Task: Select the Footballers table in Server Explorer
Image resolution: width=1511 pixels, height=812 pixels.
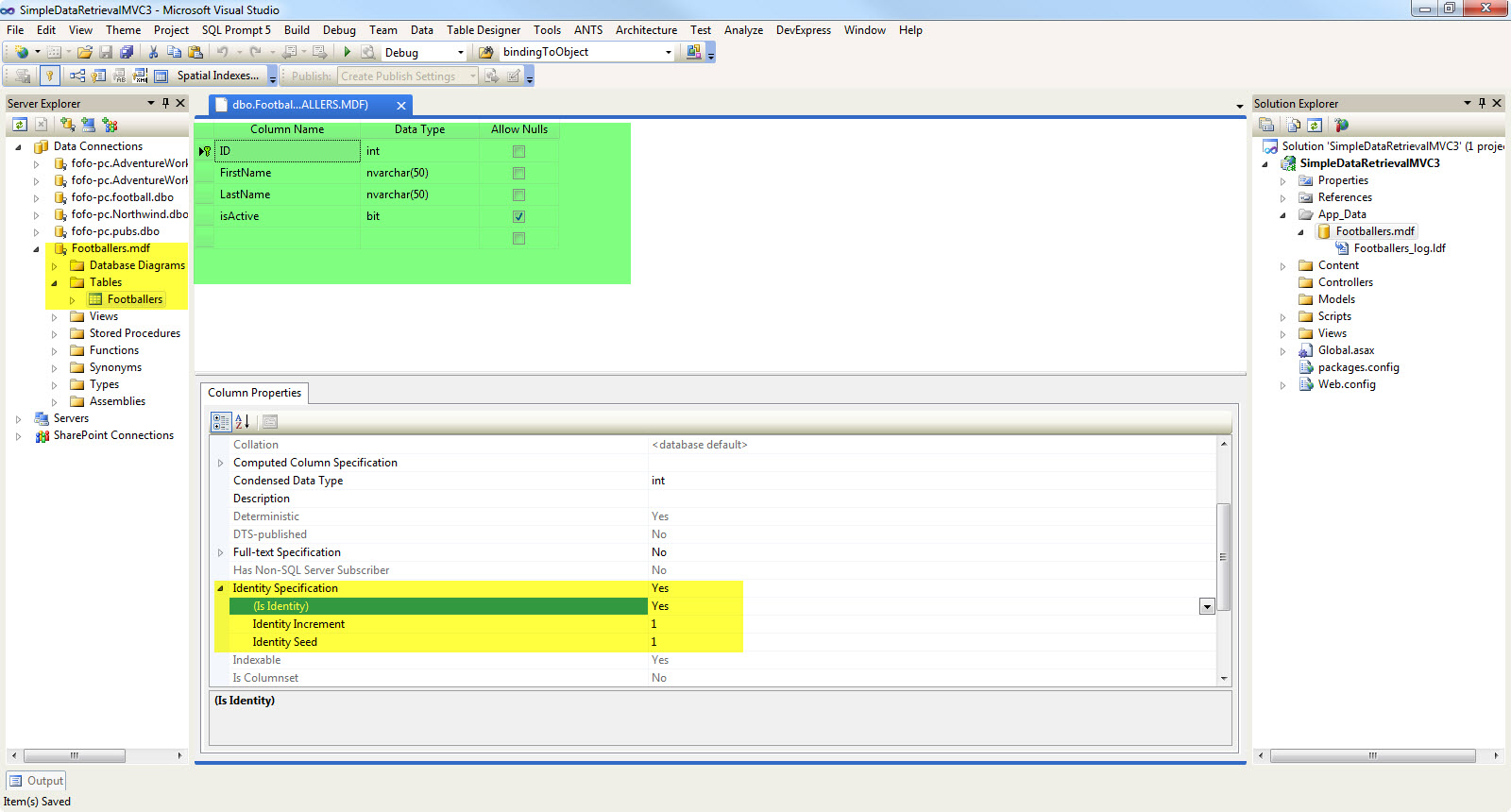Action: (135, 299)
